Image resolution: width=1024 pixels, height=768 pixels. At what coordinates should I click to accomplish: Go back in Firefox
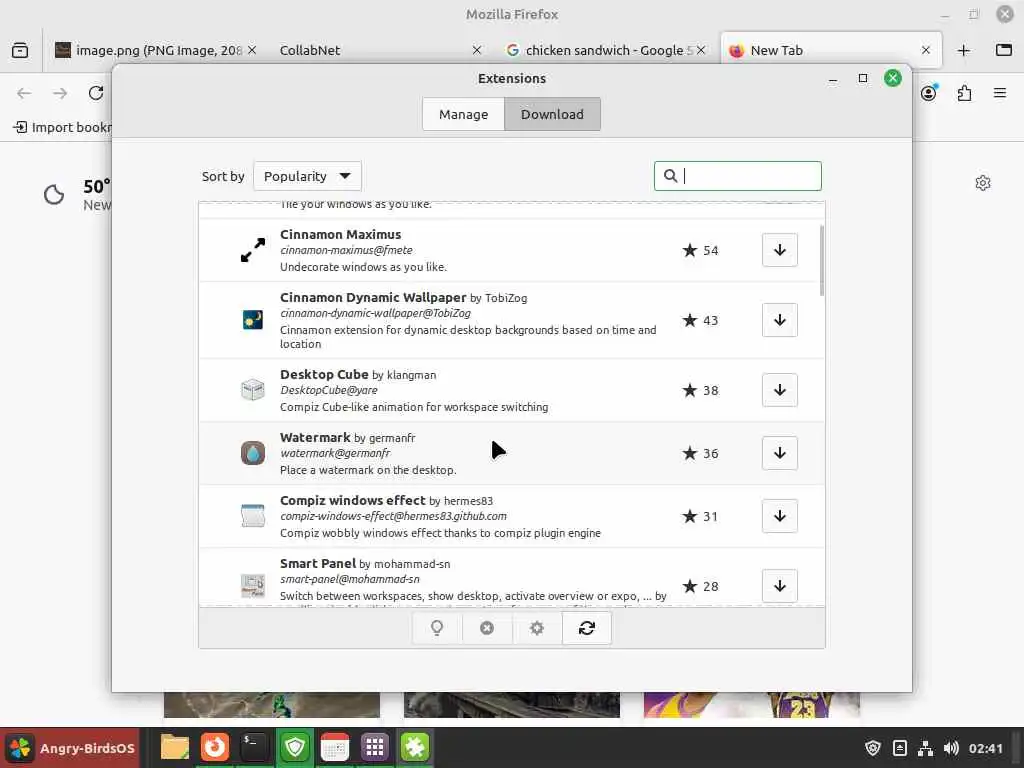point(24,93)
